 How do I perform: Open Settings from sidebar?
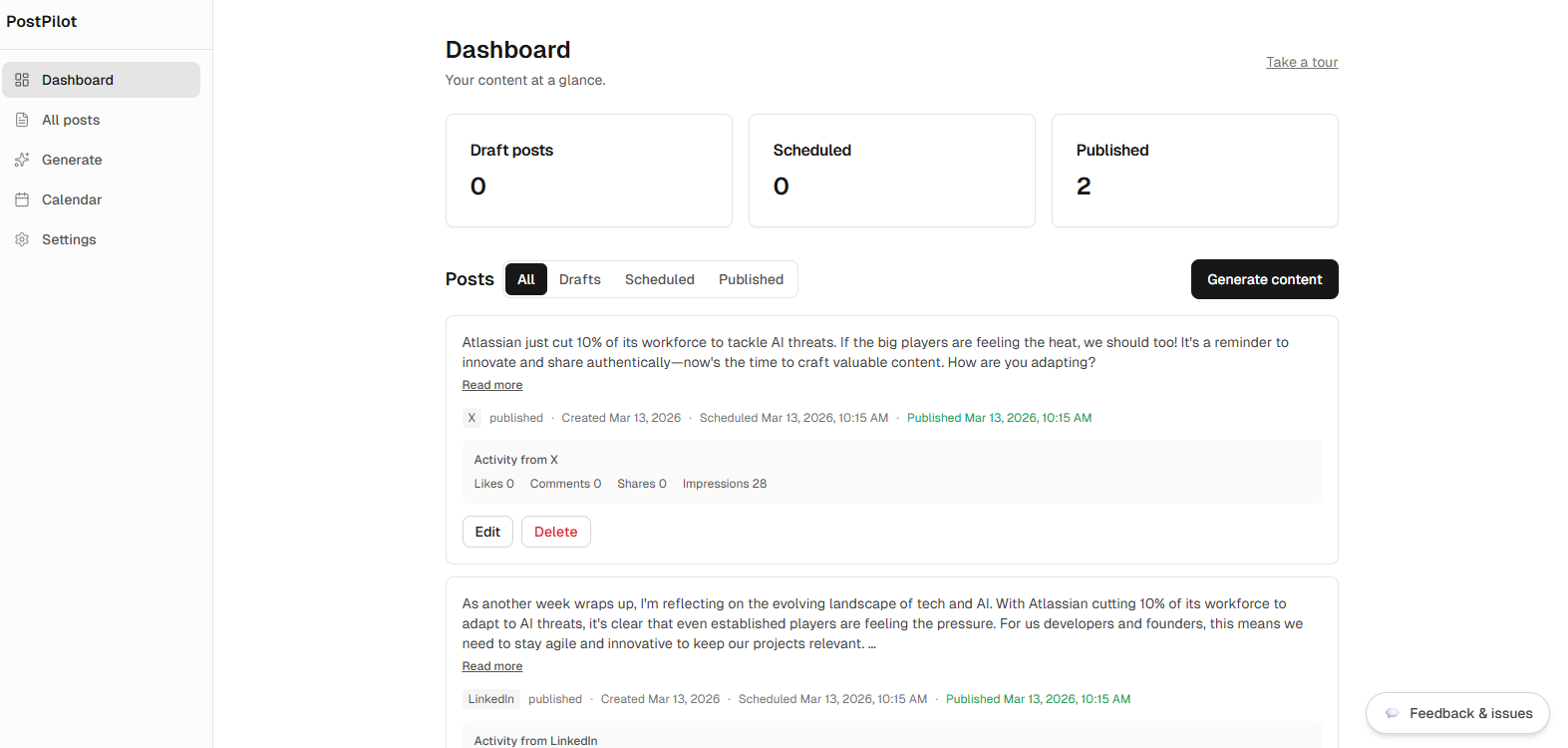click(x=101, y=239)
